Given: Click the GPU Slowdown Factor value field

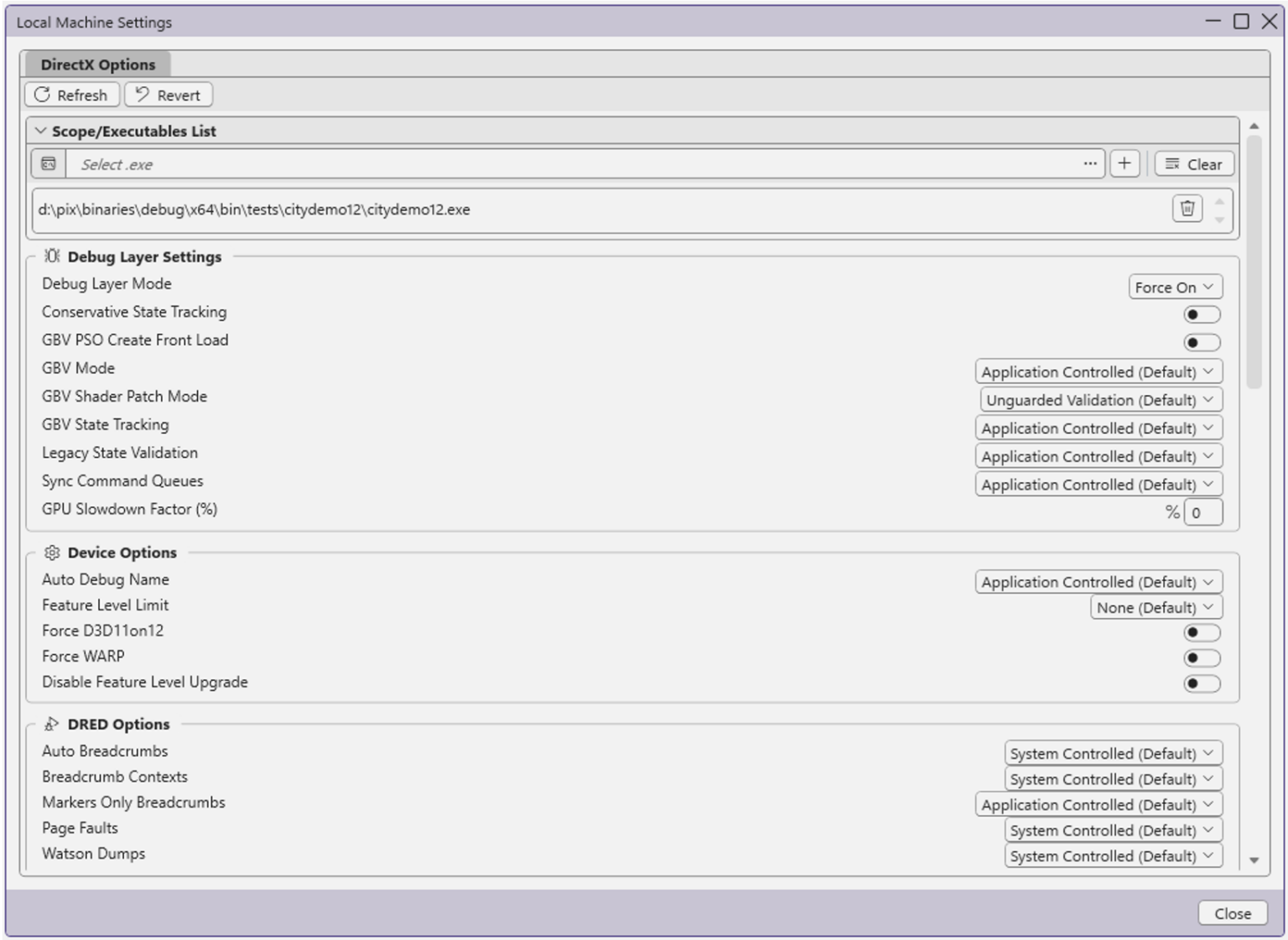Looking at the screenshot, I should 1204,512.
